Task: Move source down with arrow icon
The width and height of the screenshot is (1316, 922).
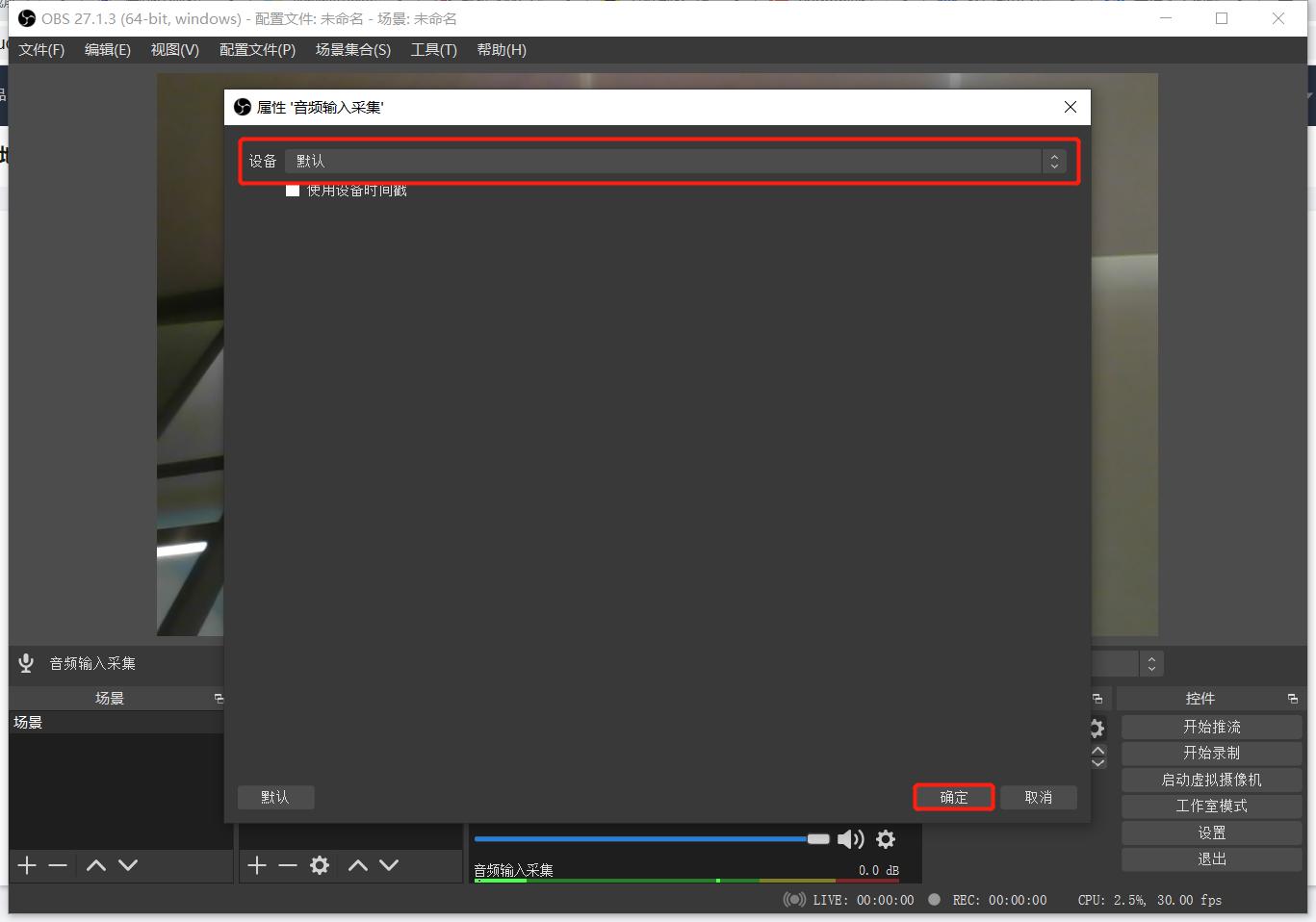Action: (x=389, y=865)
